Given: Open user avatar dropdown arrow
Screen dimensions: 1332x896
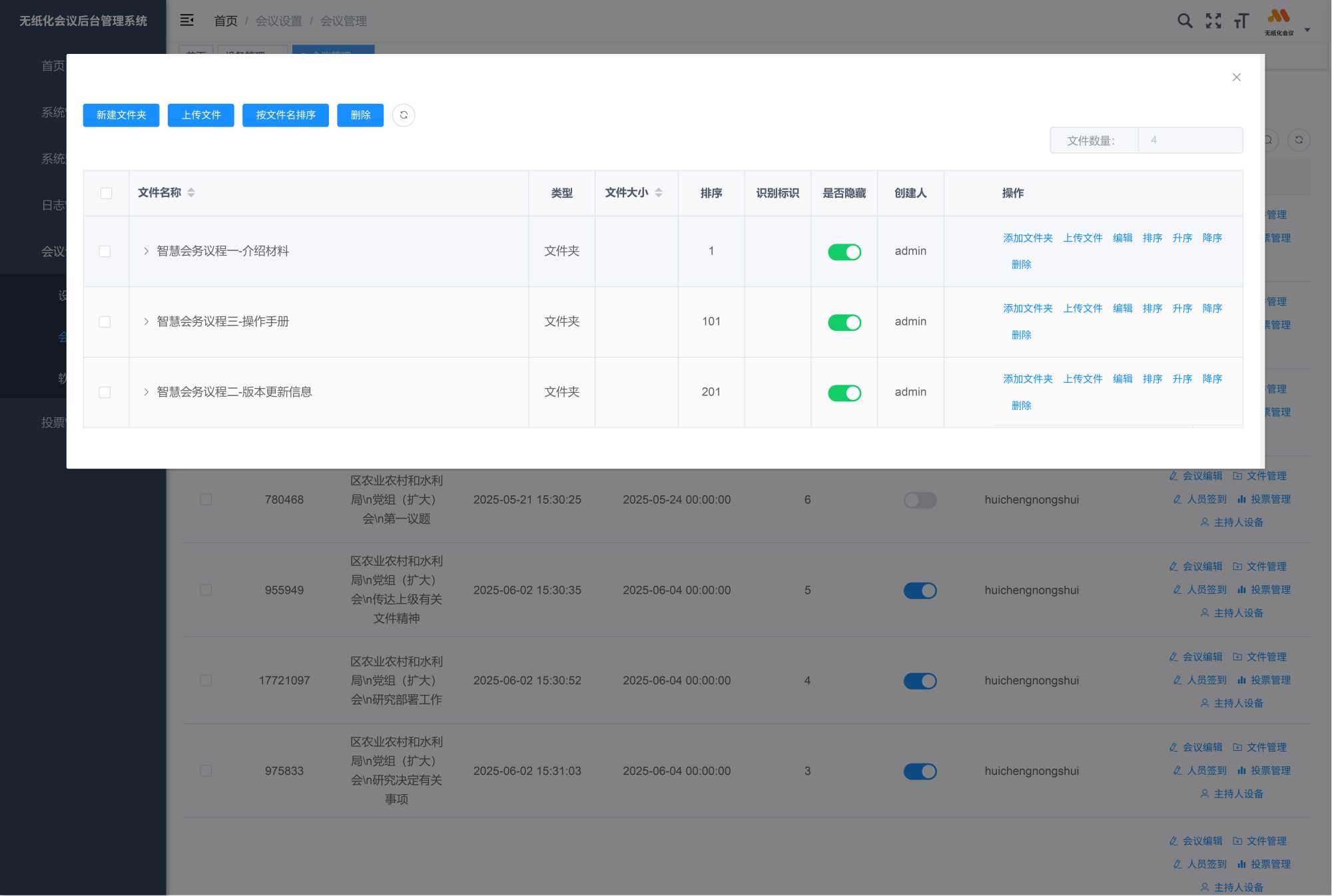Looking at the screenshot, I should pos(1307,29).
